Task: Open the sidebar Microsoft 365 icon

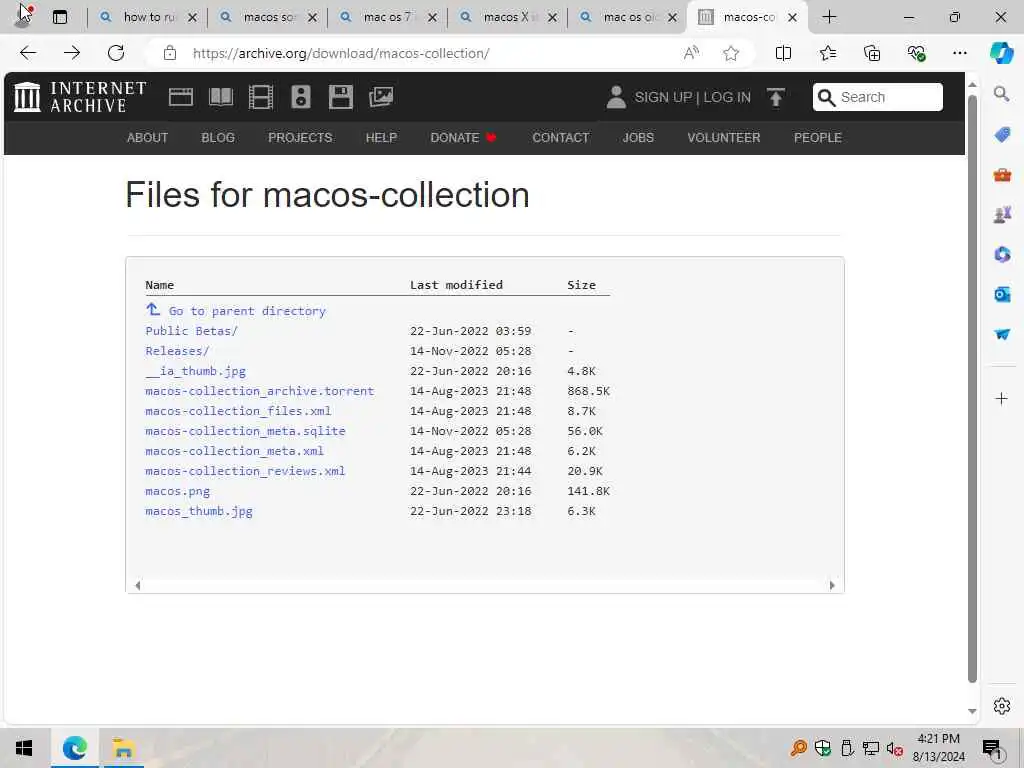Action: pos(1002,254)
